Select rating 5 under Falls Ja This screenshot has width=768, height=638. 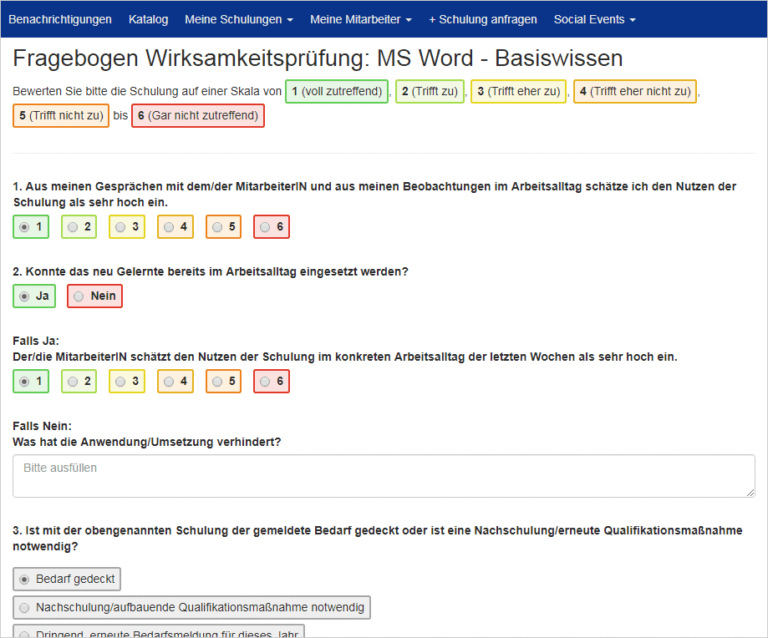point(223,381)
